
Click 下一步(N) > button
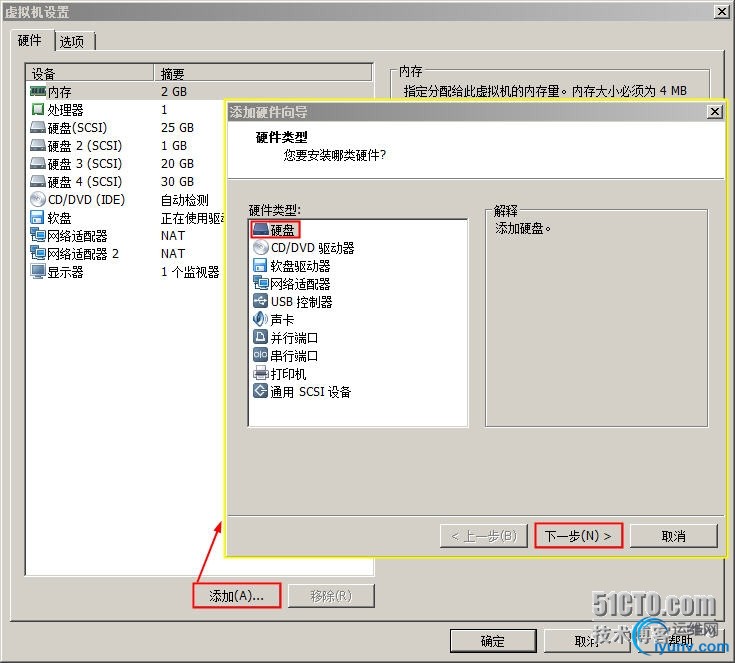coord(578,535)
